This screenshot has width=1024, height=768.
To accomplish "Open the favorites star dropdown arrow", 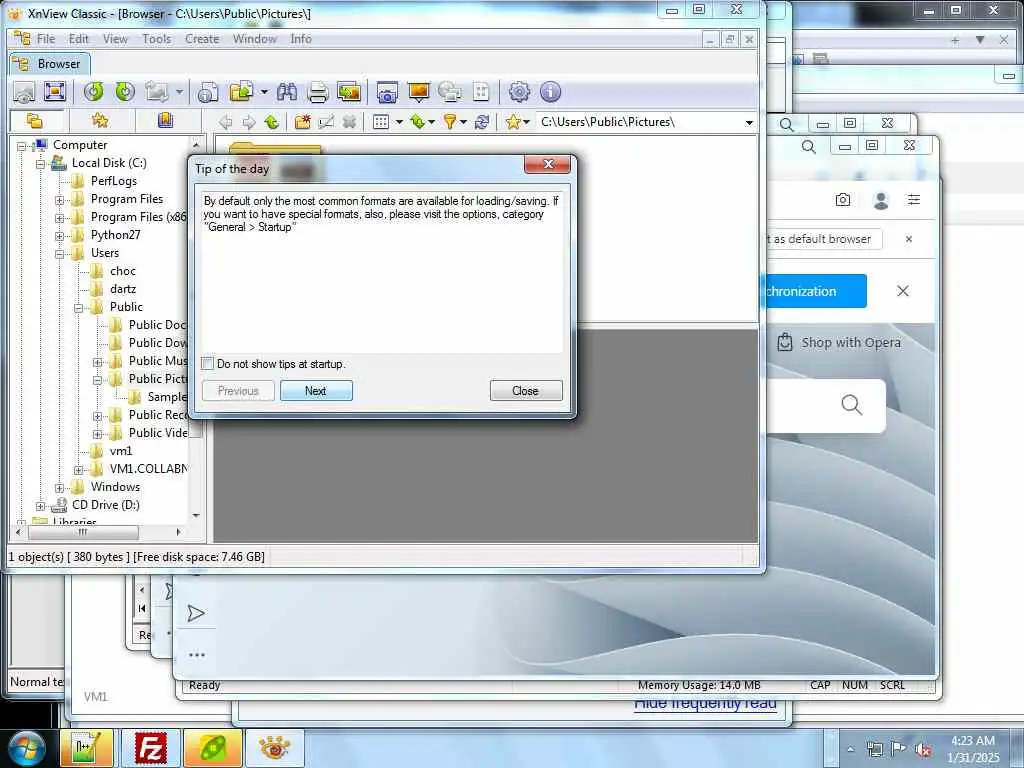I will click(526, 122).
